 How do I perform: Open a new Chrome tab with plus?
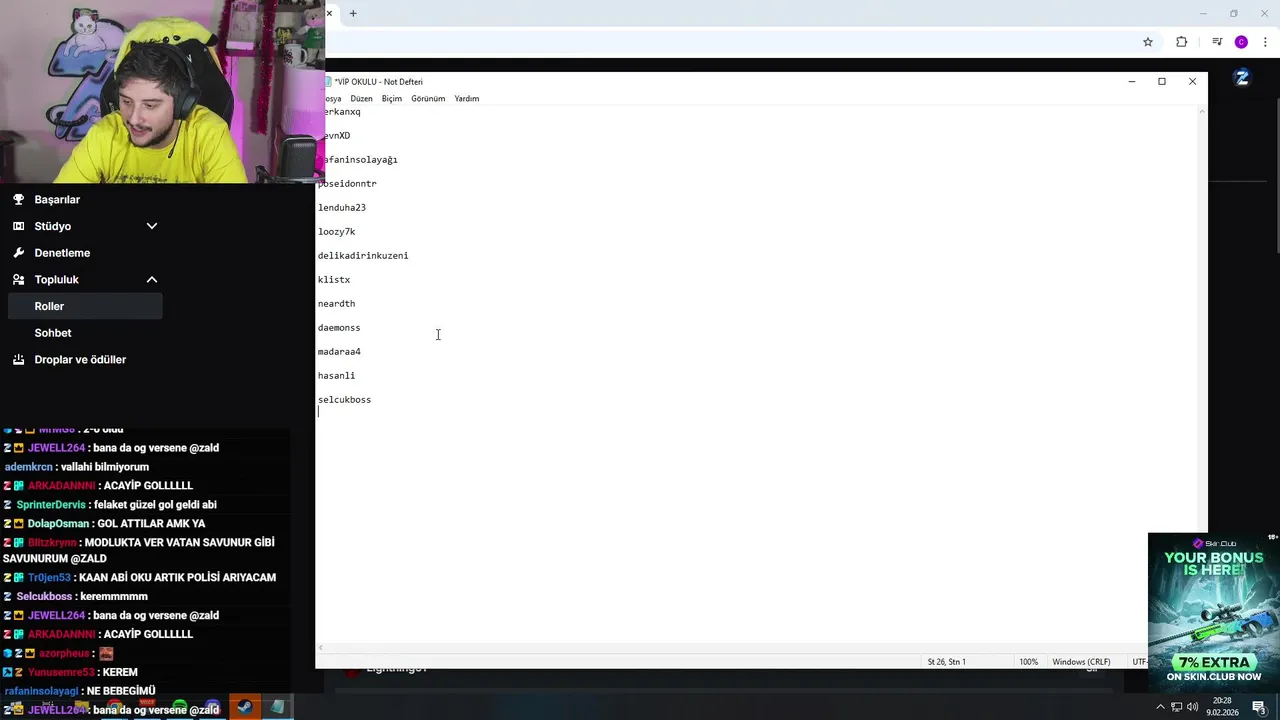pyautogui.click(x=353, y=13)
